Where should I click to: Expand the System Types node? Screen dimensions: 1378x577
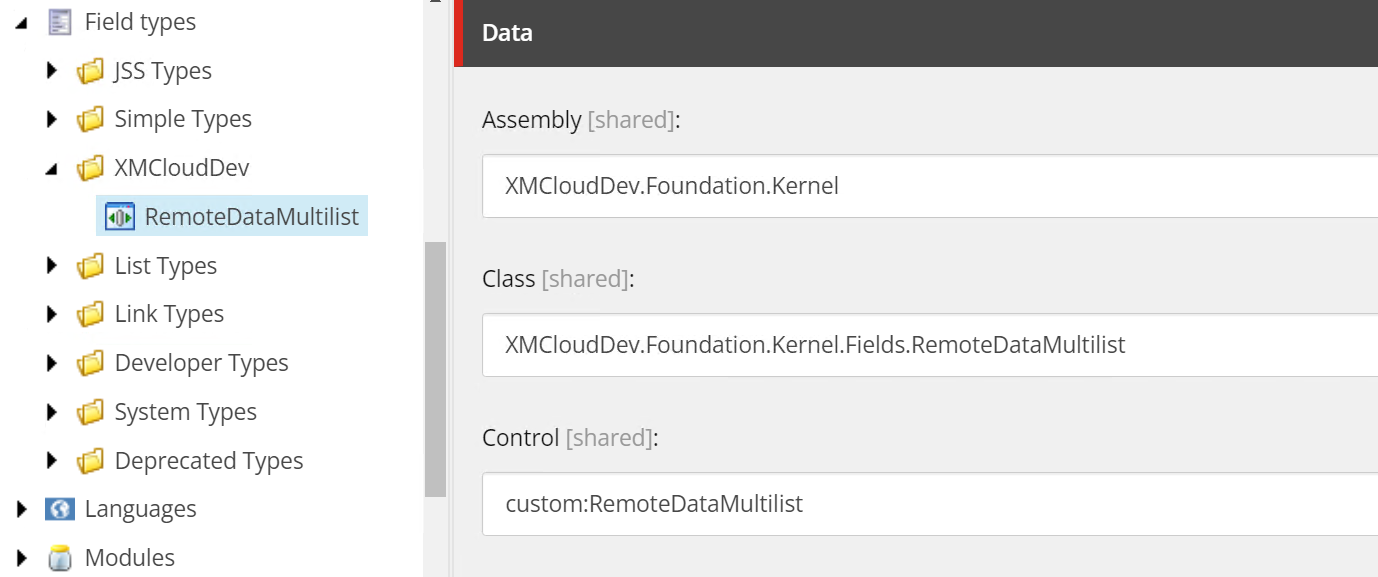52,411
